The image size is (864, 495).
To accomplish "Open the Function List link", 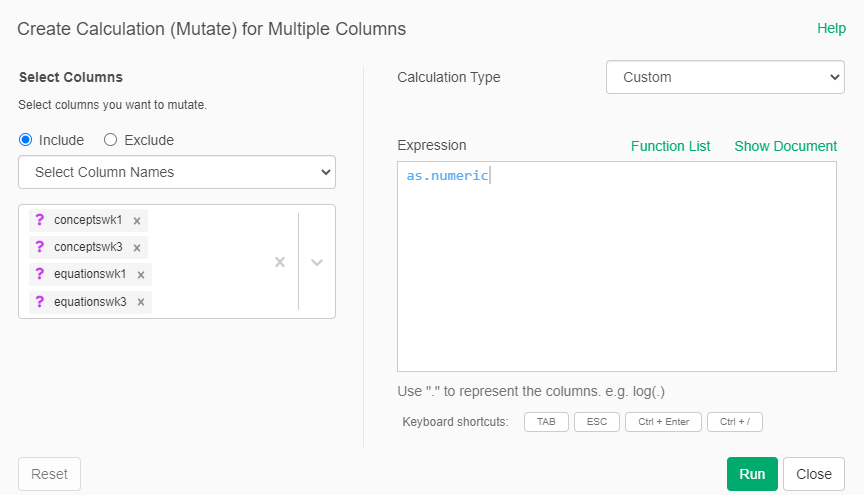I will pyautogui.click(x=670, y=146).
